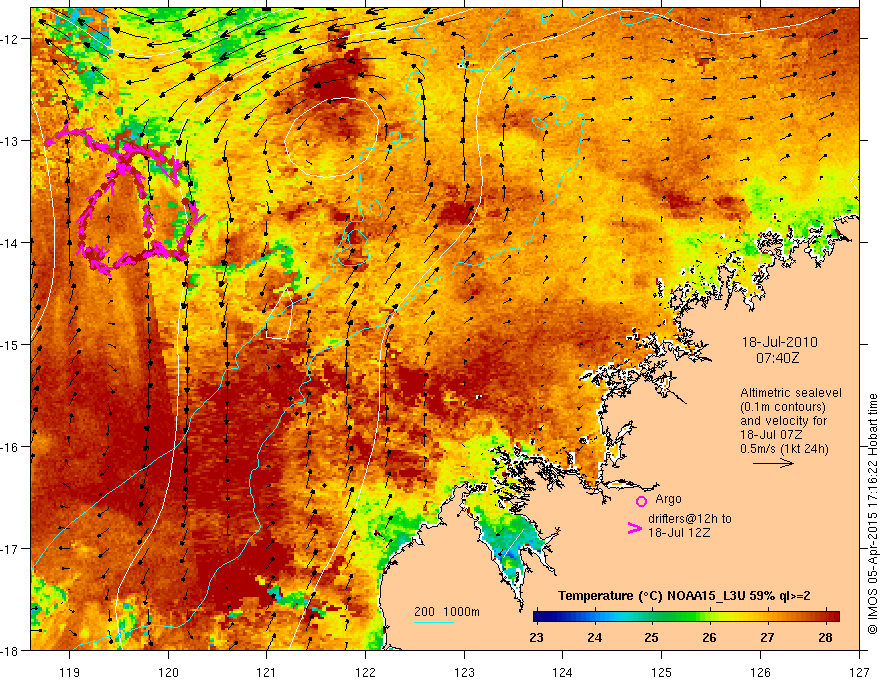Click the temperature color bar scale
880x680 pixels.
686,616
